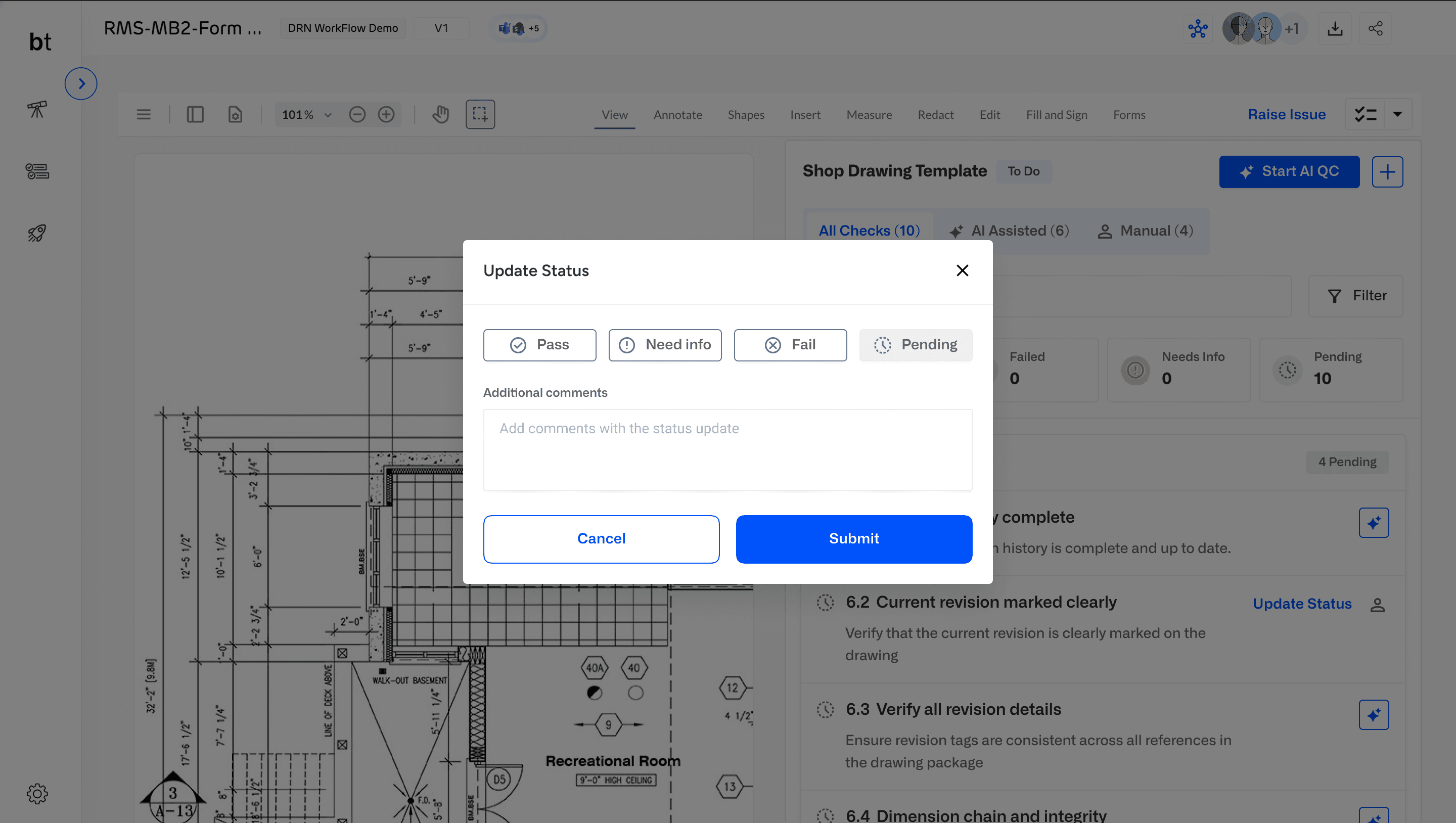Select the marquee area selection tool

[x=480, y=114]
